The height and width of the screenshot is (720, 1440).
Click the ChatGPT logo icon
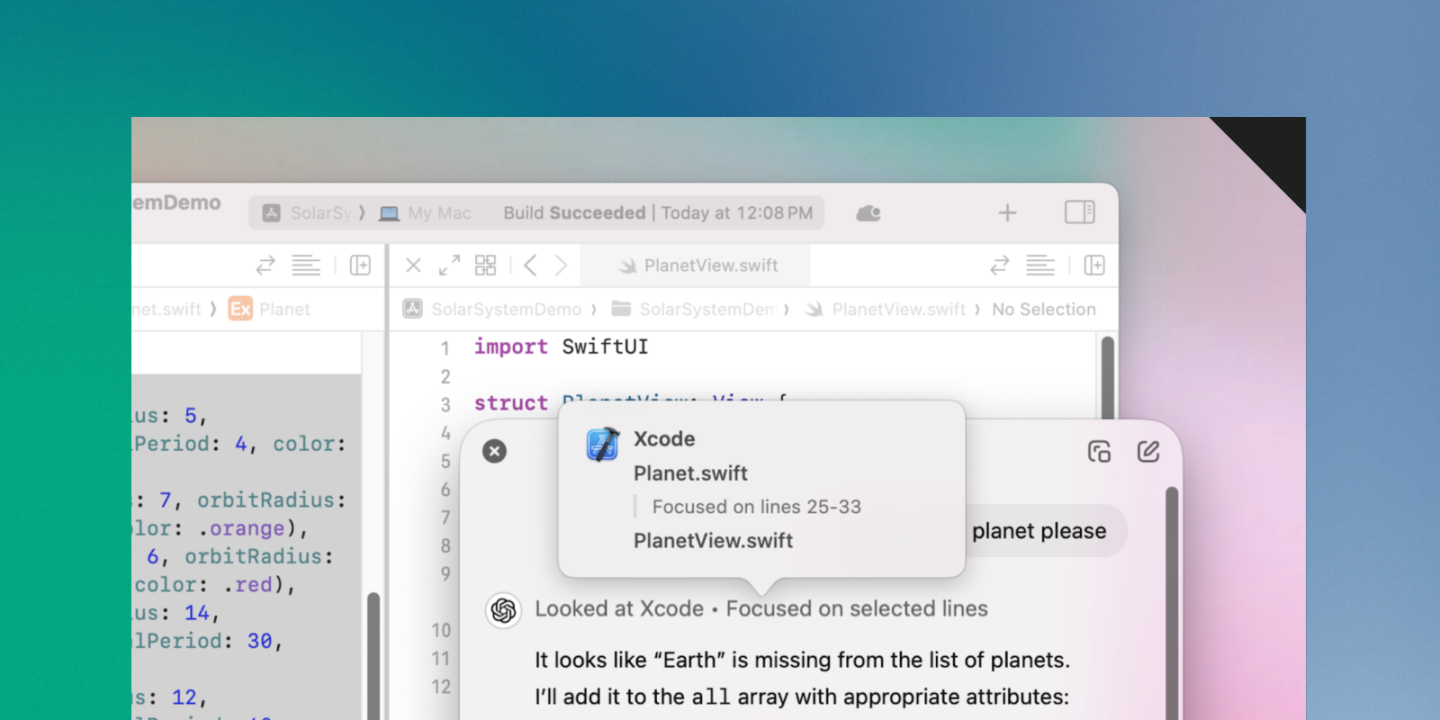tap(504, 610)
